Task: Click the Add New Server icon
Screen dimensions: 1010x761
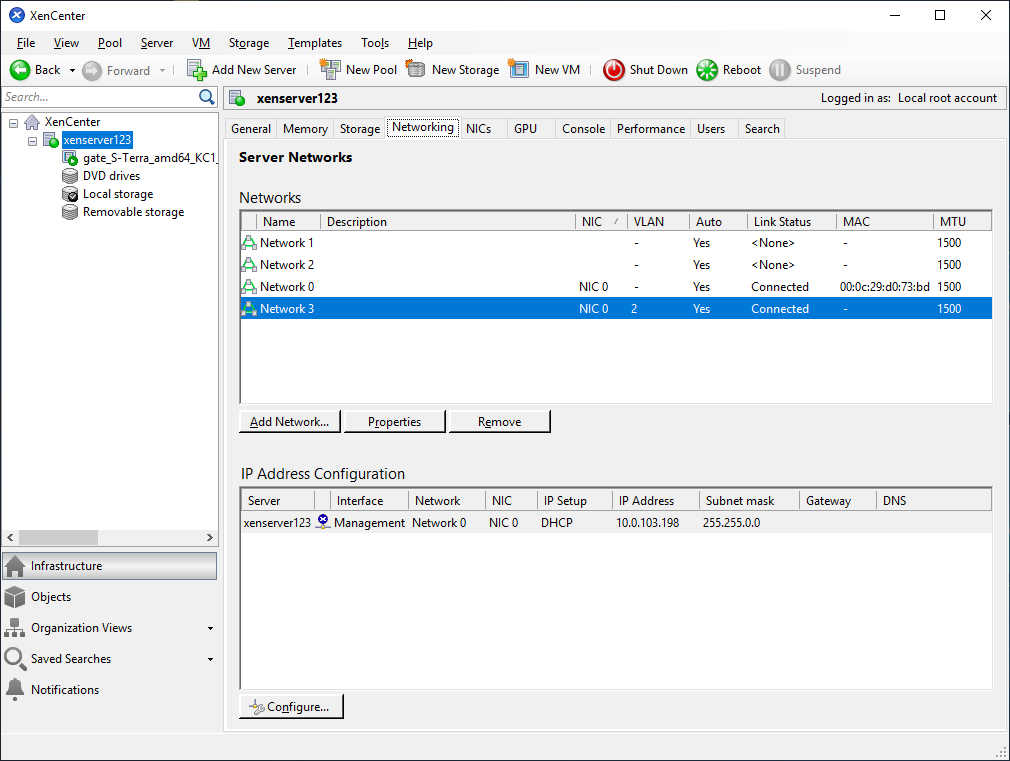Action: tap(196, 70)
